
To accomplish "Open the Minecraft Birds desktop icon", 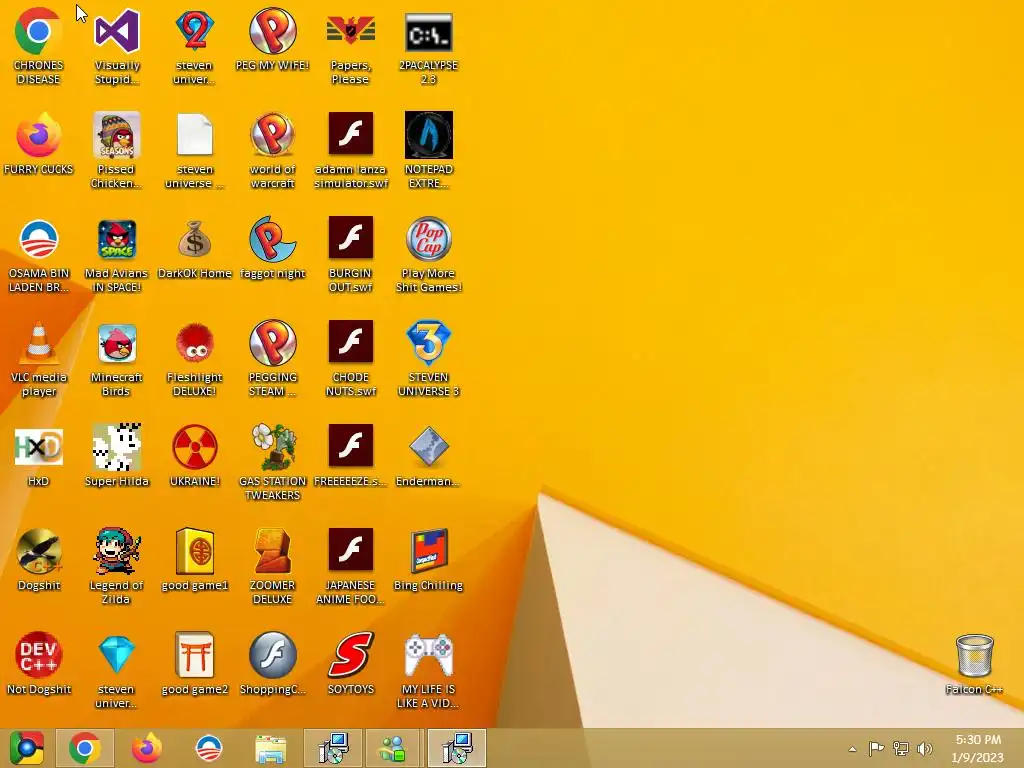I will tap(117, 359).
